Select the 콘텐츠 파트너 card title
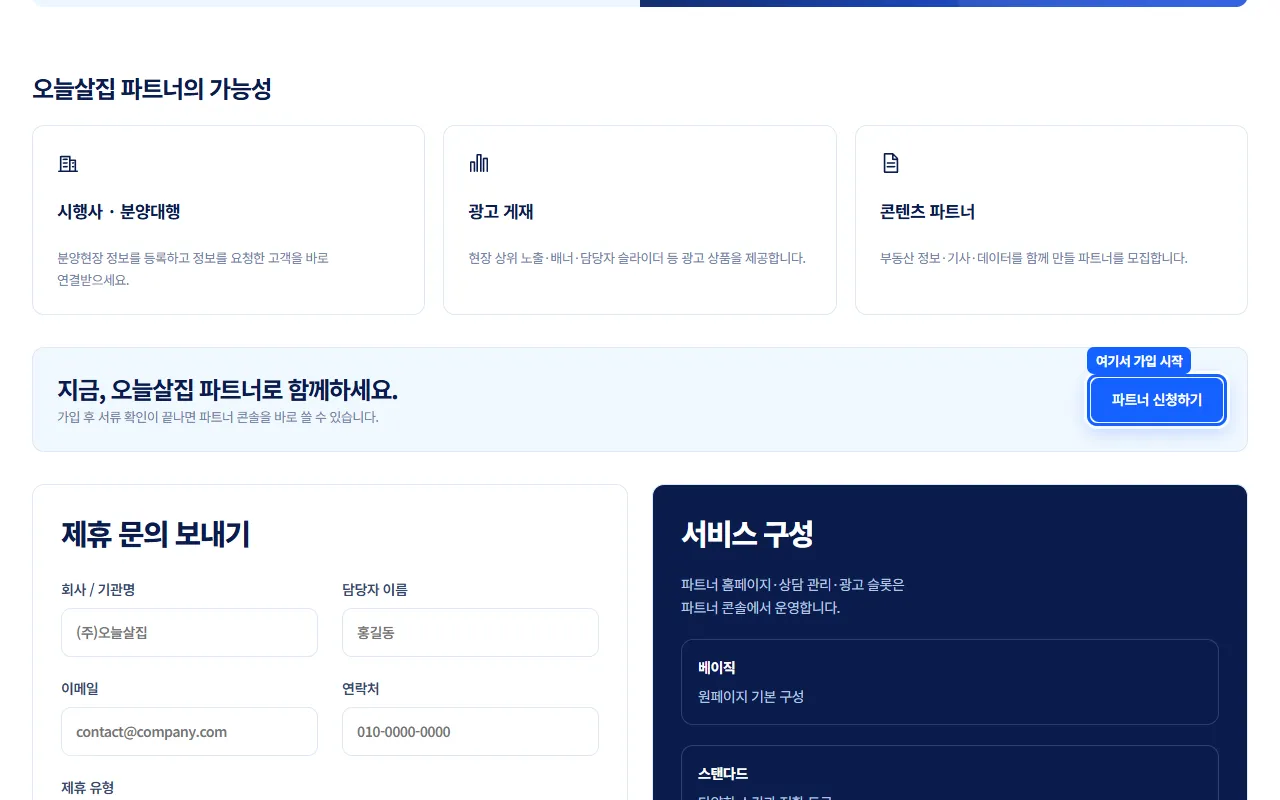The image size is (1280, 800). (927, 212)
